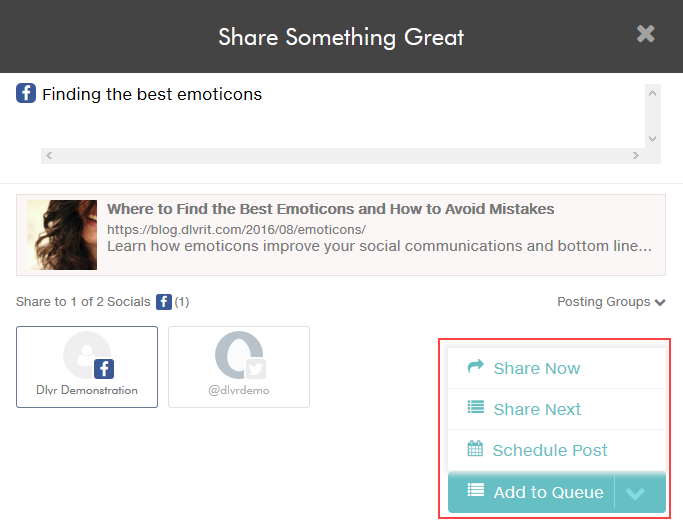This screenshot has width=683, height=529.
Task: Click the Share Next list icon
Action: coord(476,407)
